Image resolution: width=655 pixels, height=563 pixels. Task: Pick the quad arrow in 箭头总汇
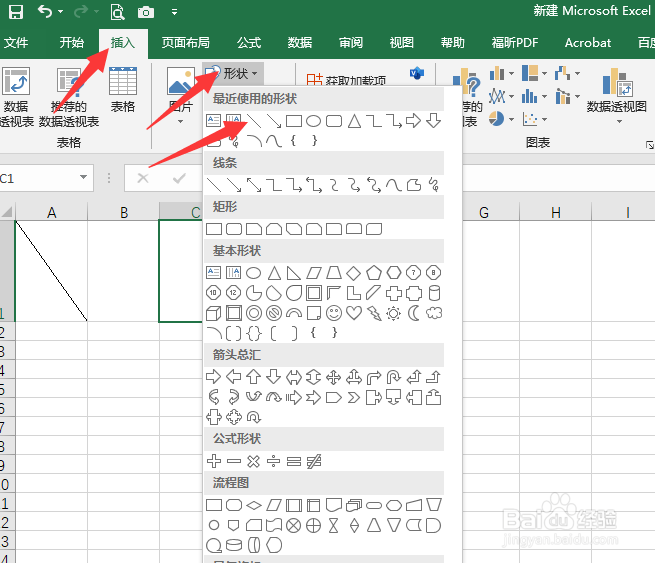333,377
